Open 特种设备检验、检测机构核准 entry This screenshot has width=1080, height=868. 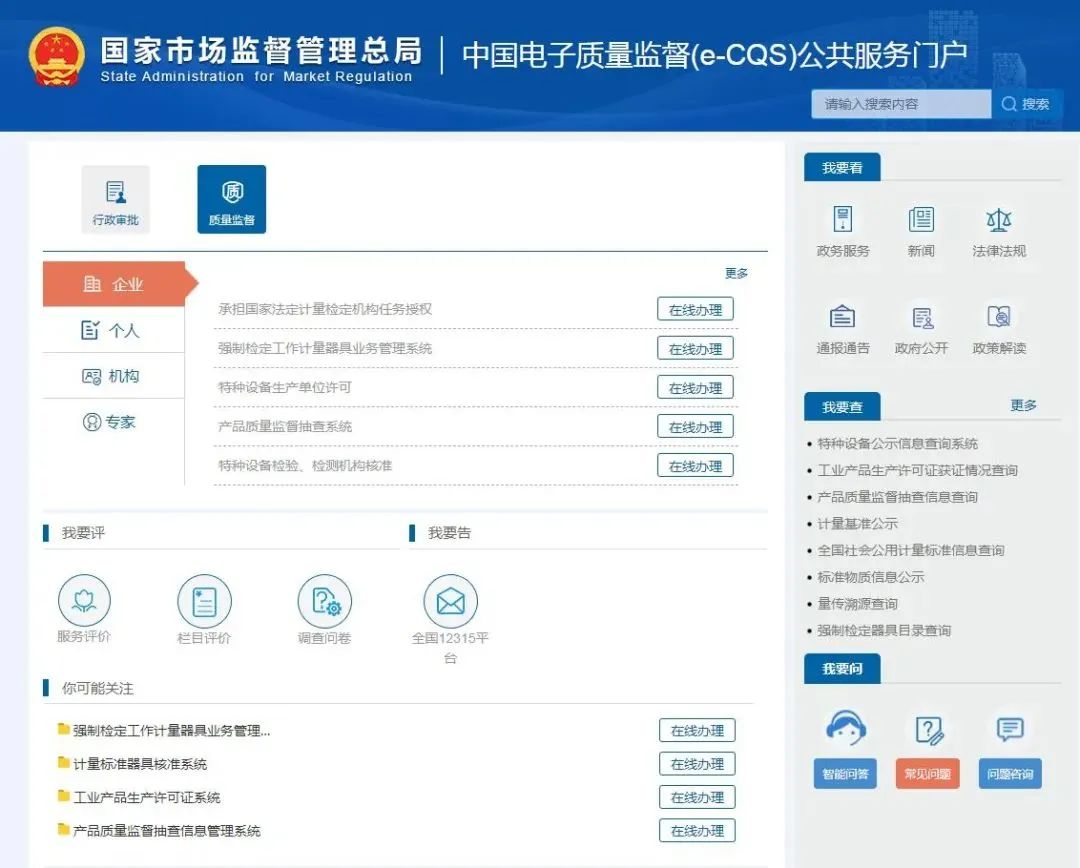pos(304,466)
